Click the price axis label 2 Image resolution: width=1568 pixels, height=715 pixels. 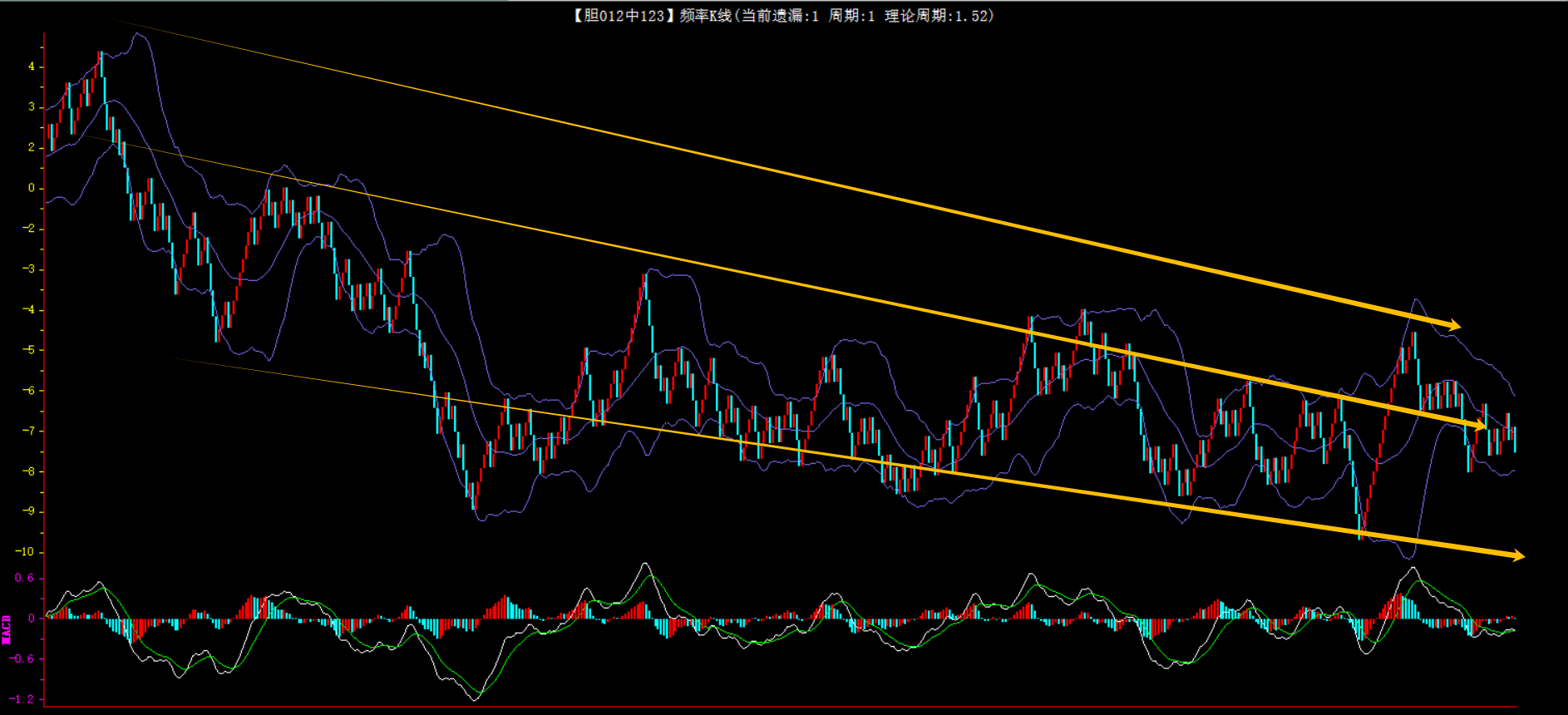32,147
